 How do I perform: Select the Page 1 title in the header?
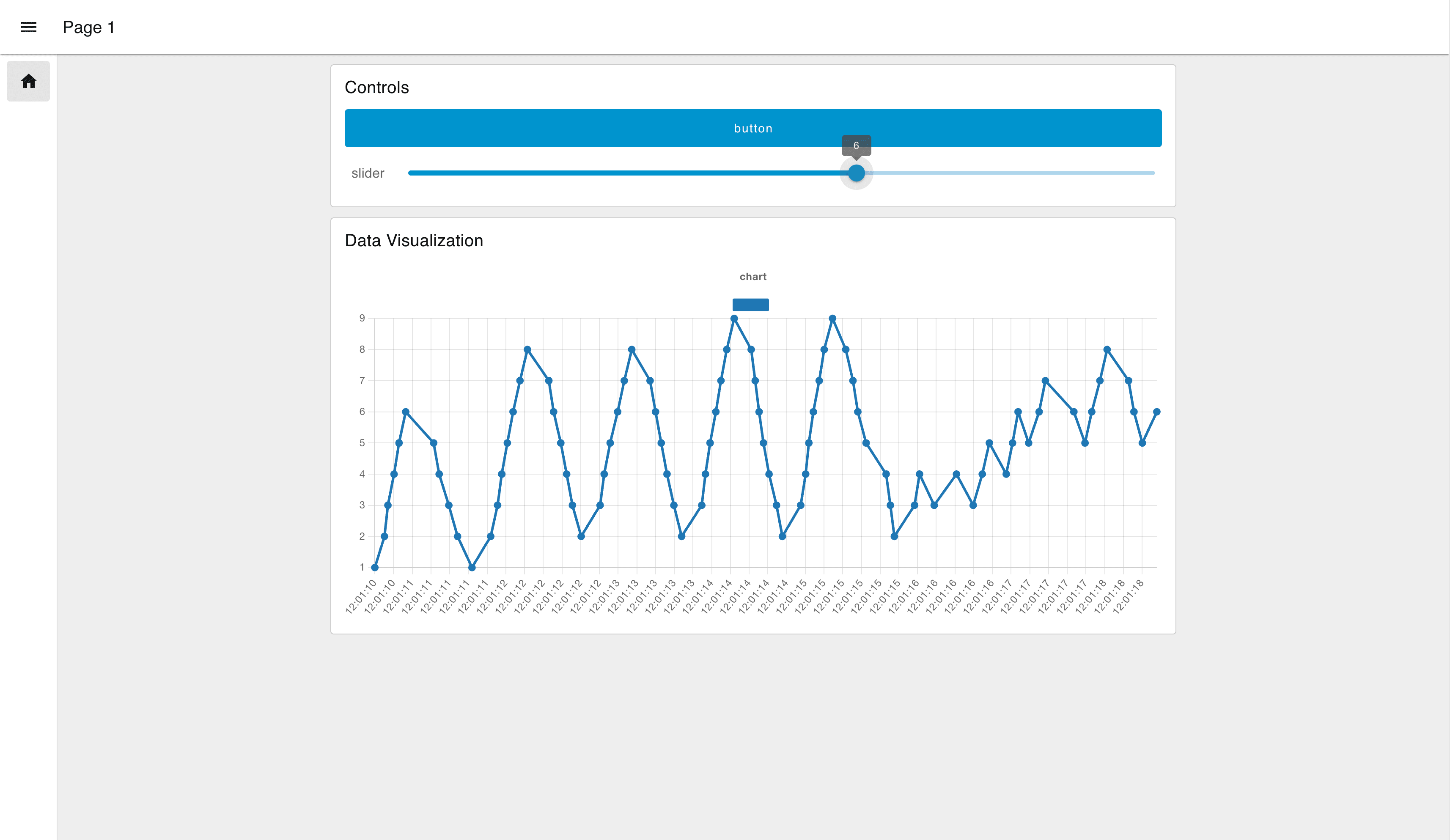click(x=89, y=27)
